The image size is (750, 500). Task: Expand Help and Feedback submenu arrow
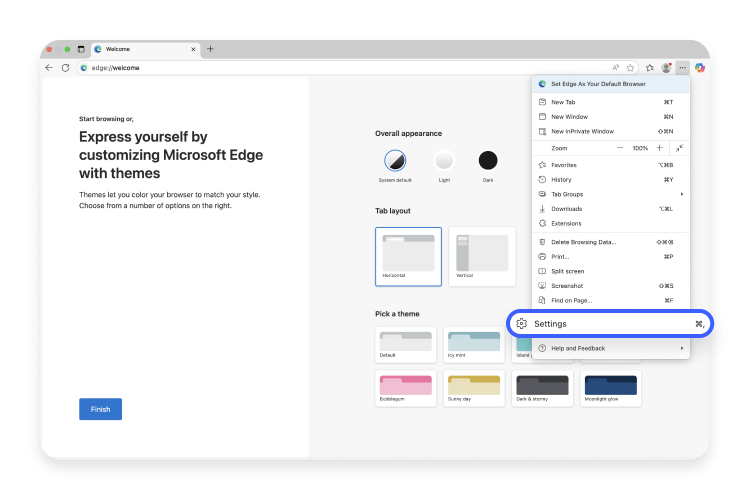click(x=682, y=348)
